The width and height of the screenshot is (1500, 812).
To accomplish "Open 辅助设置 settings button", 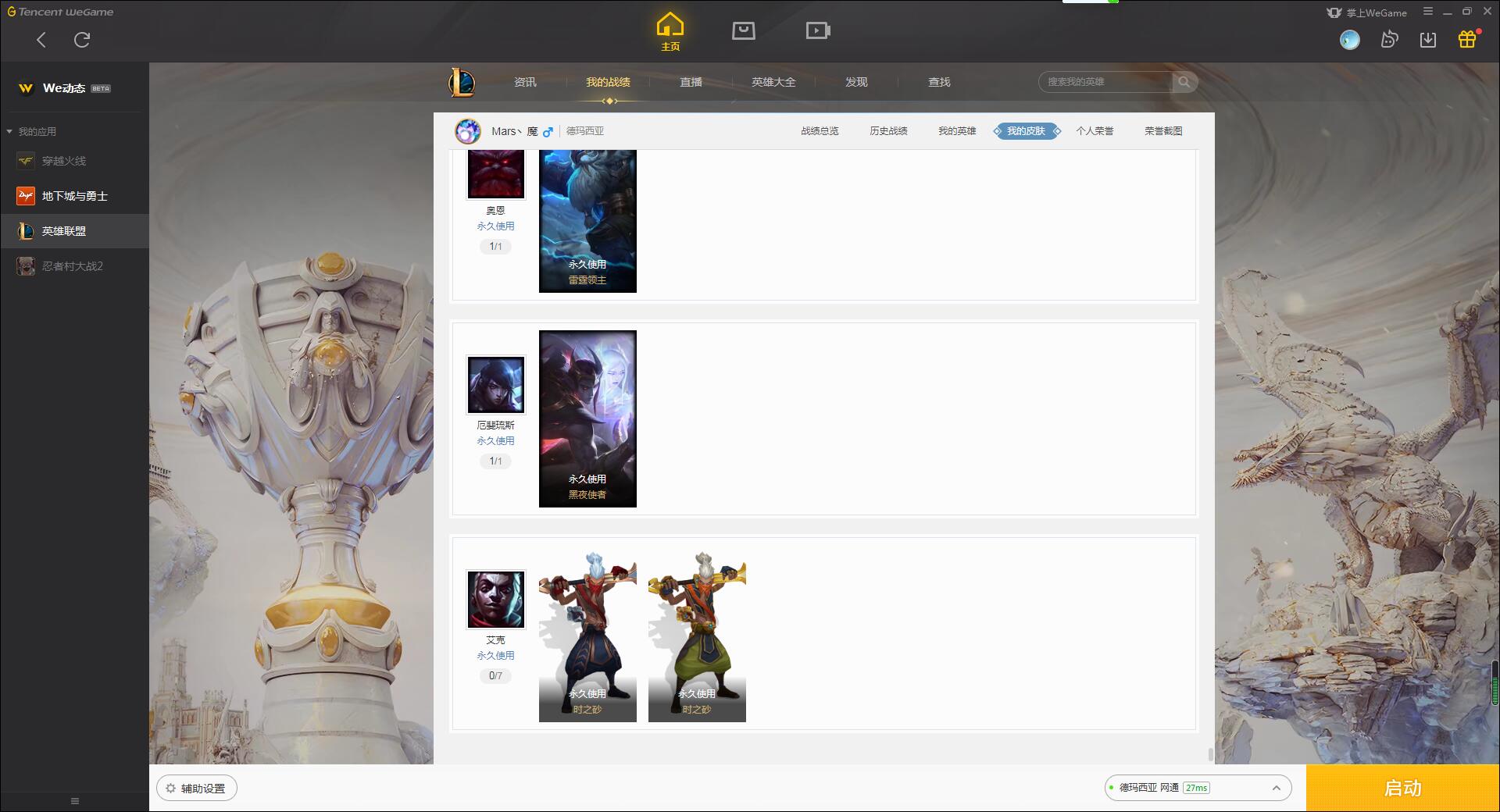I will coord(197,788).
